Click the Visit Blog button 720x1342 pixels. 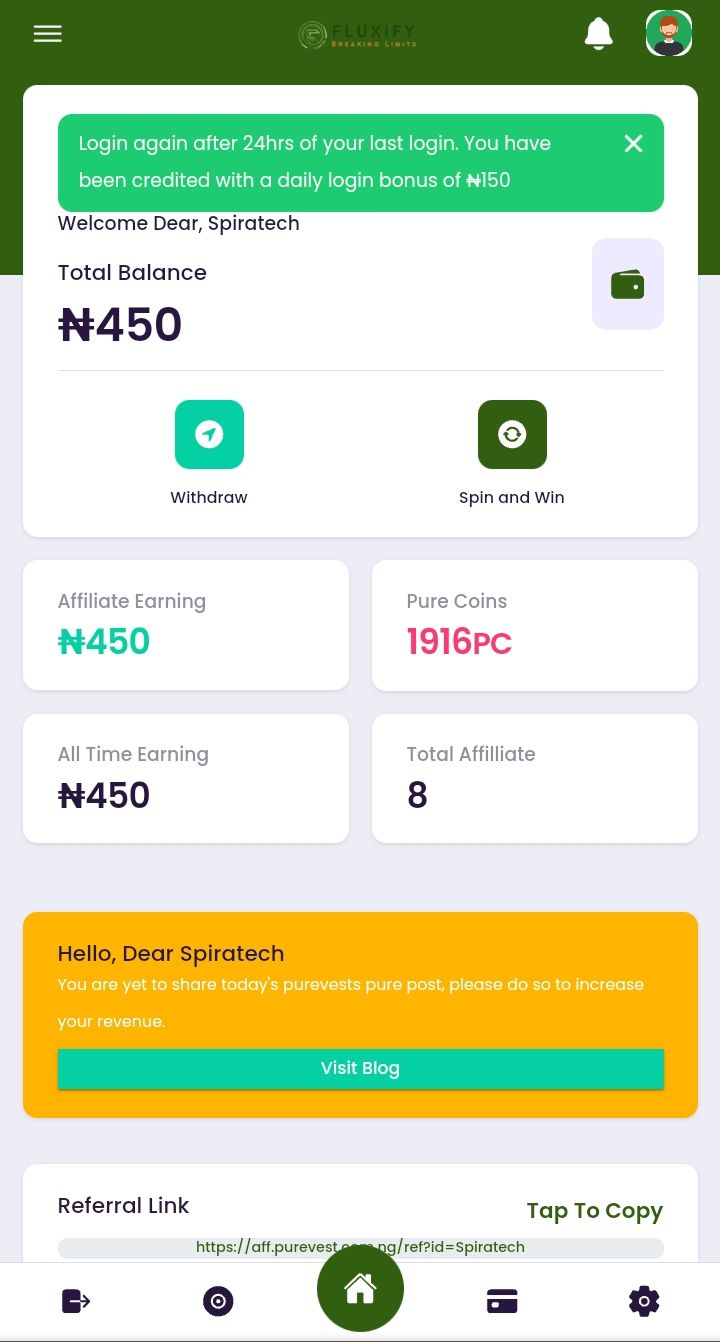(x=360, y=1068)
